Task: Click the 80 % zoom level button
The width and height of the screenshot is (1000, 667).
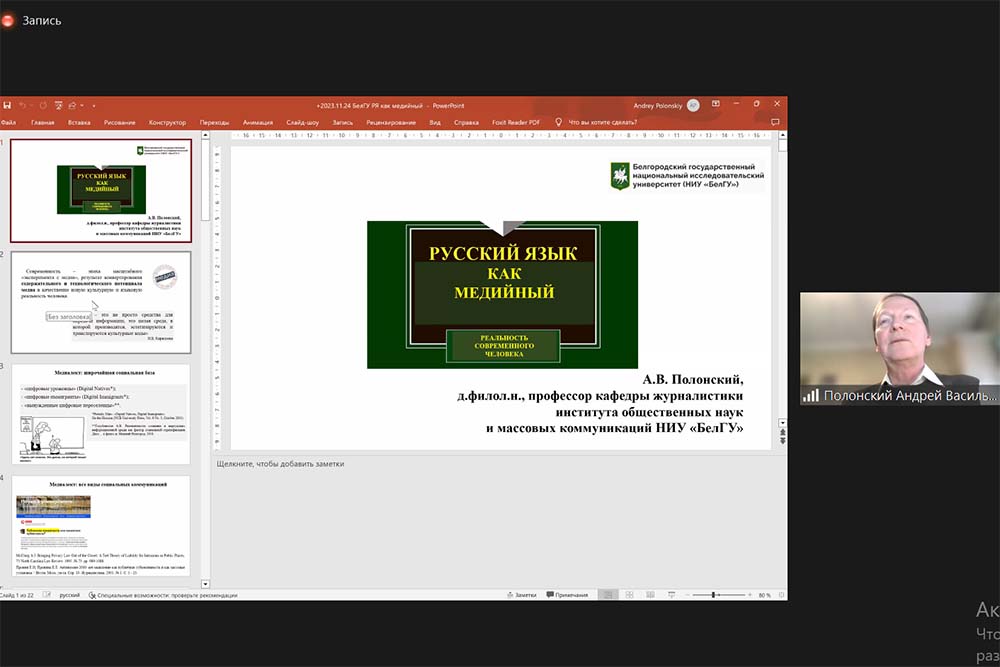Action: click(x=764, y=595)
